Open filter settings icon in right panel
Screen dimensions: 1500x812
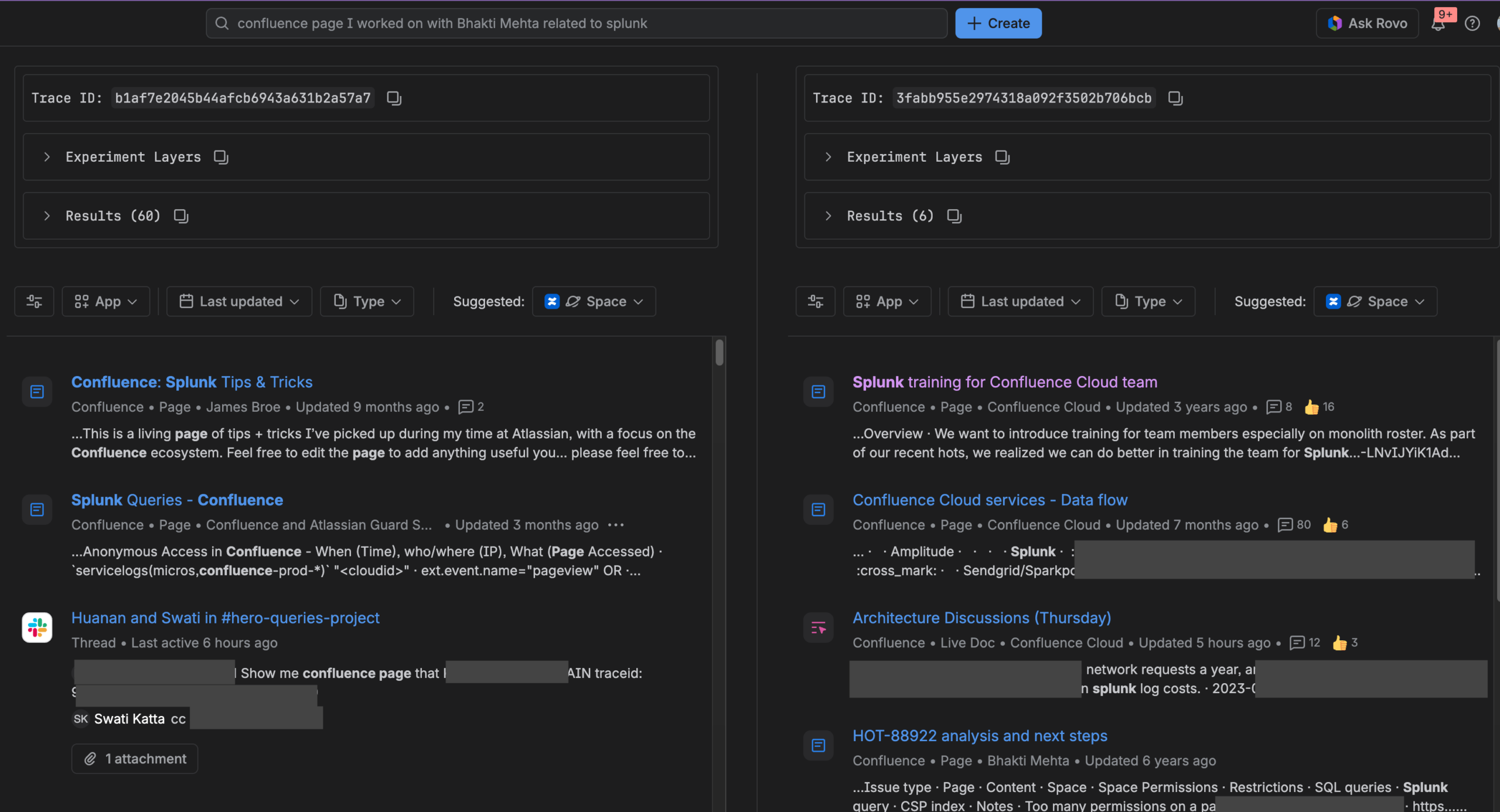(x=816, y=301)
